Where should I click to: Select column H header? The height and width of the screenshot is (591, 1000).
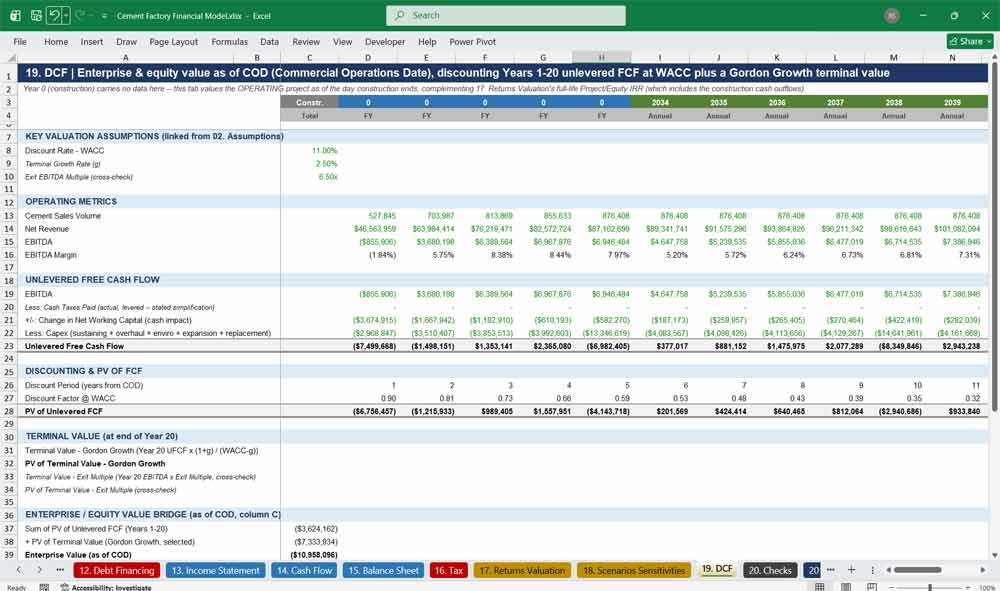pyautogui.click(x=601, y=57)
